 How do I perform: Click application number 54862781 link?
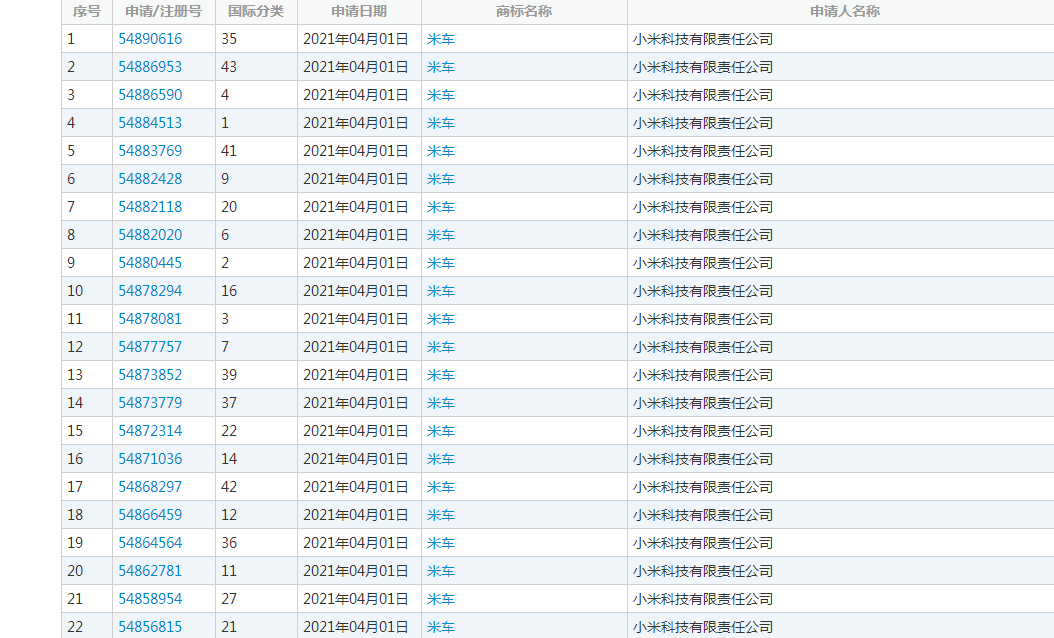150,571
